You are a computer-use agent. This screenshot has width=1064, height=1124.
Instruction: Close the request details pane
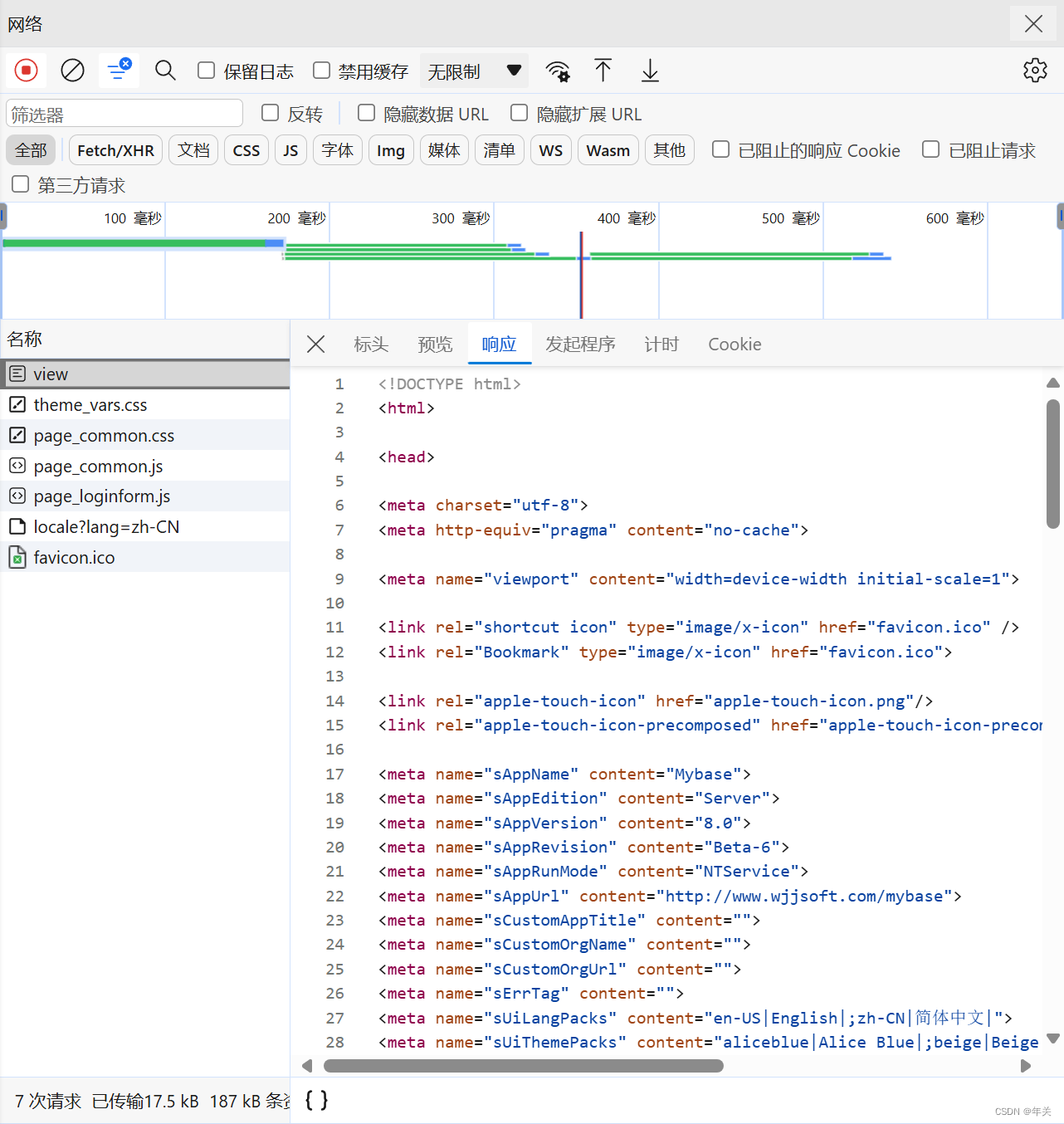tap(315, 344)
